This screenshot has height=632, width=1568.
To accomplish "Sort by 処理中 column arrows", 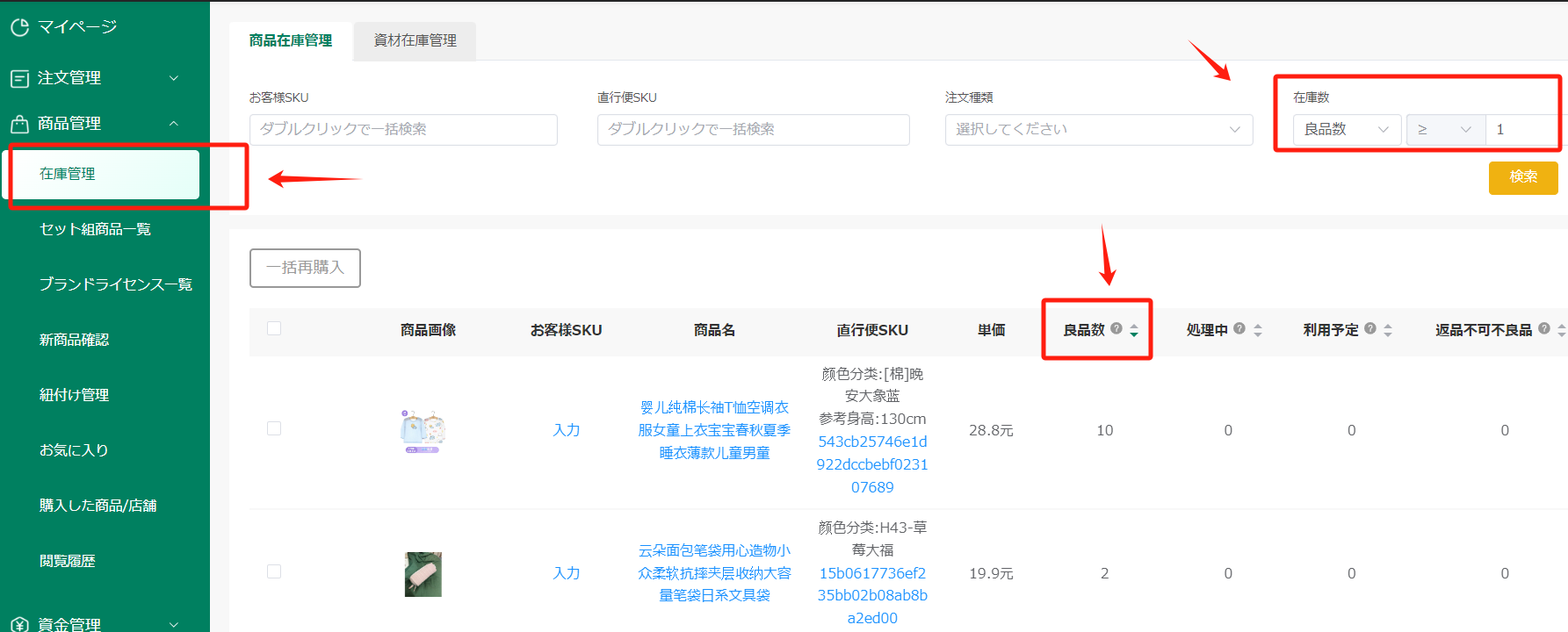I will 1258,330.
